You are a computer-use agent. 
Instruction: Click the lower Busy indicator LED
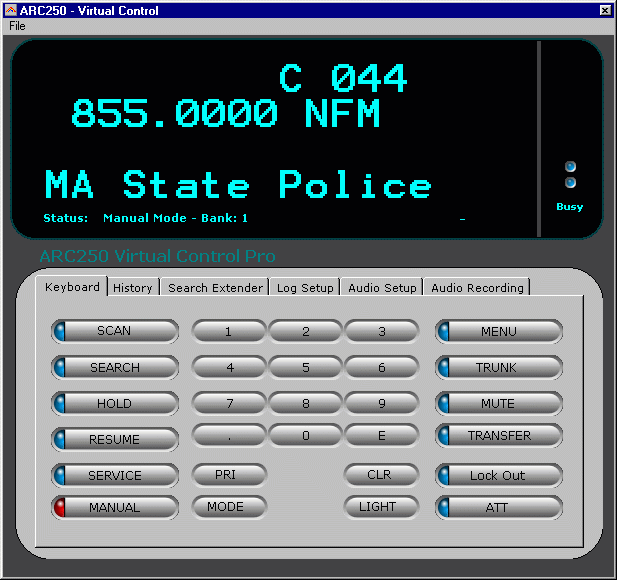(570, 182)
